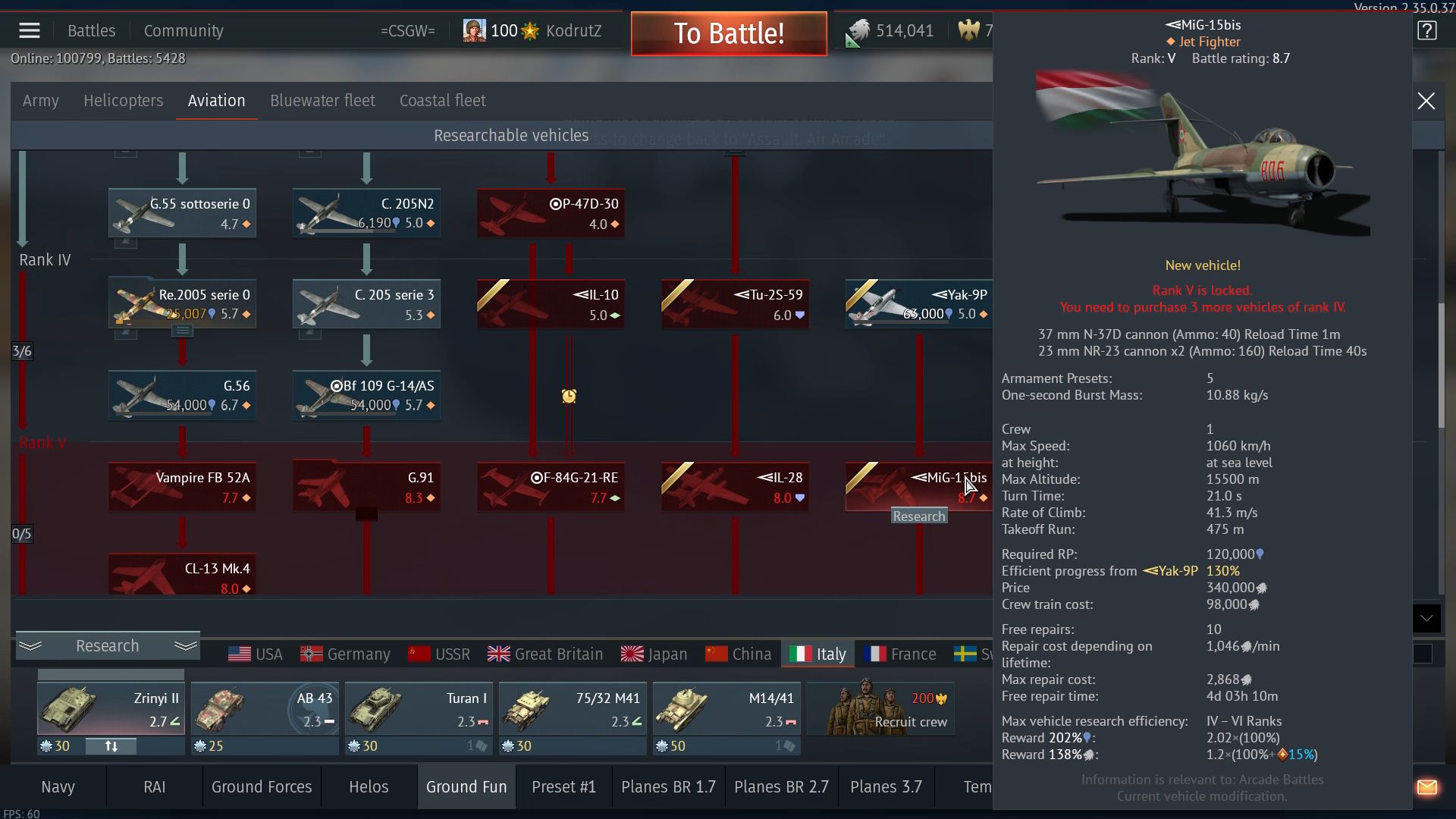Switch to the Helicopters tab
The width and height of the screenshot is (1456, 819).
(123, 101)
